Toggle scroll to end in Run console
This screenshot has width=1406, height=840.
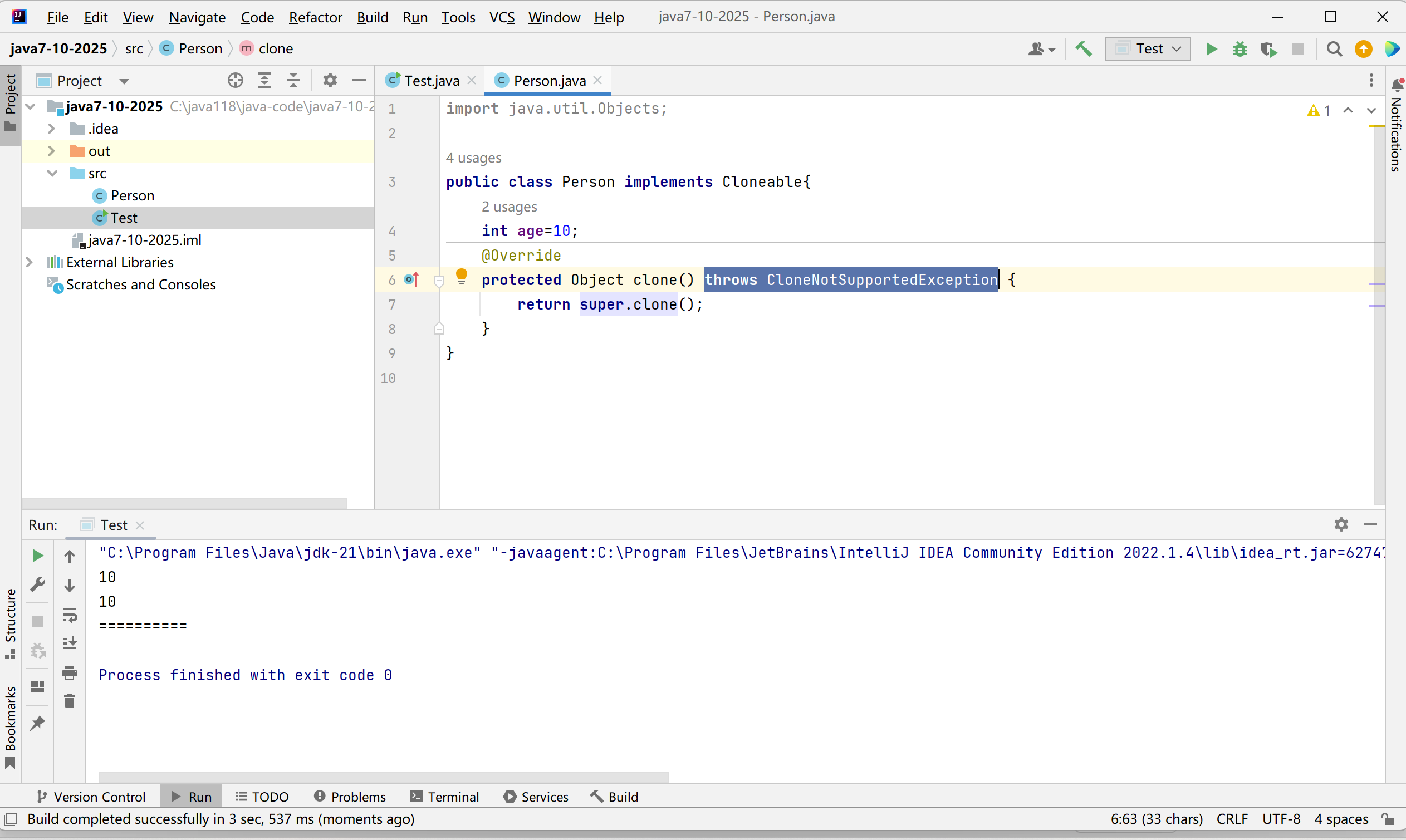(70, 643)
